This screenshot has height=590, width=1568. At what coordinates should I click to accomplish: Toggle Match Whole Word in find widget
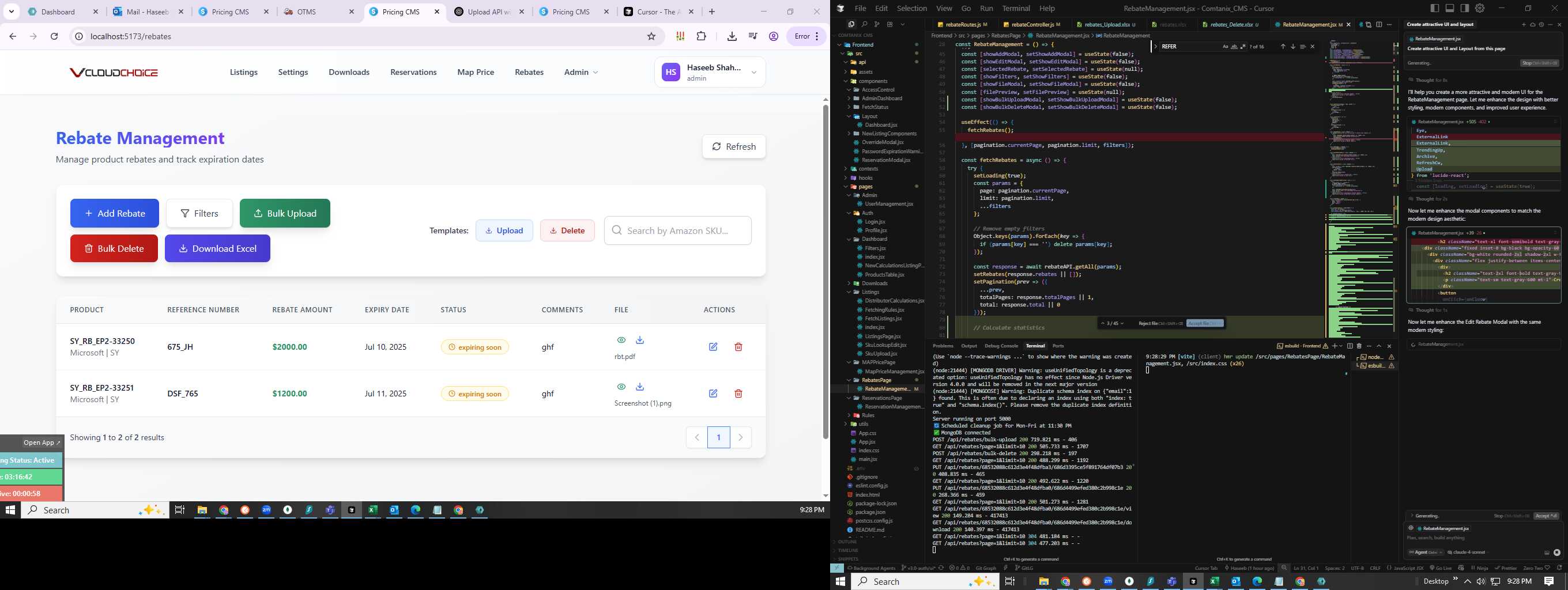1234,46
